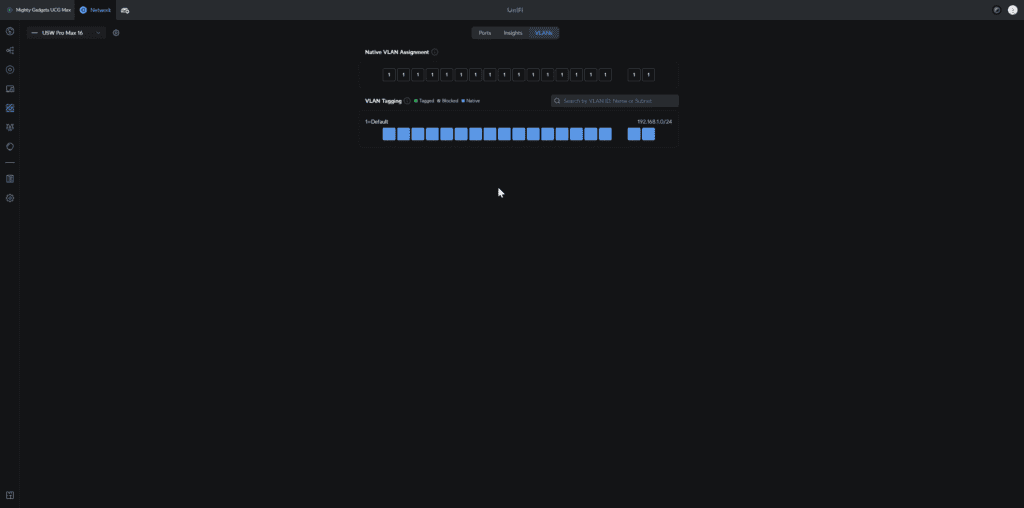This screenshot has width=1024, height=508.
Task: Click the info icon next to VLAN Tagging
Action: point(407,101)
